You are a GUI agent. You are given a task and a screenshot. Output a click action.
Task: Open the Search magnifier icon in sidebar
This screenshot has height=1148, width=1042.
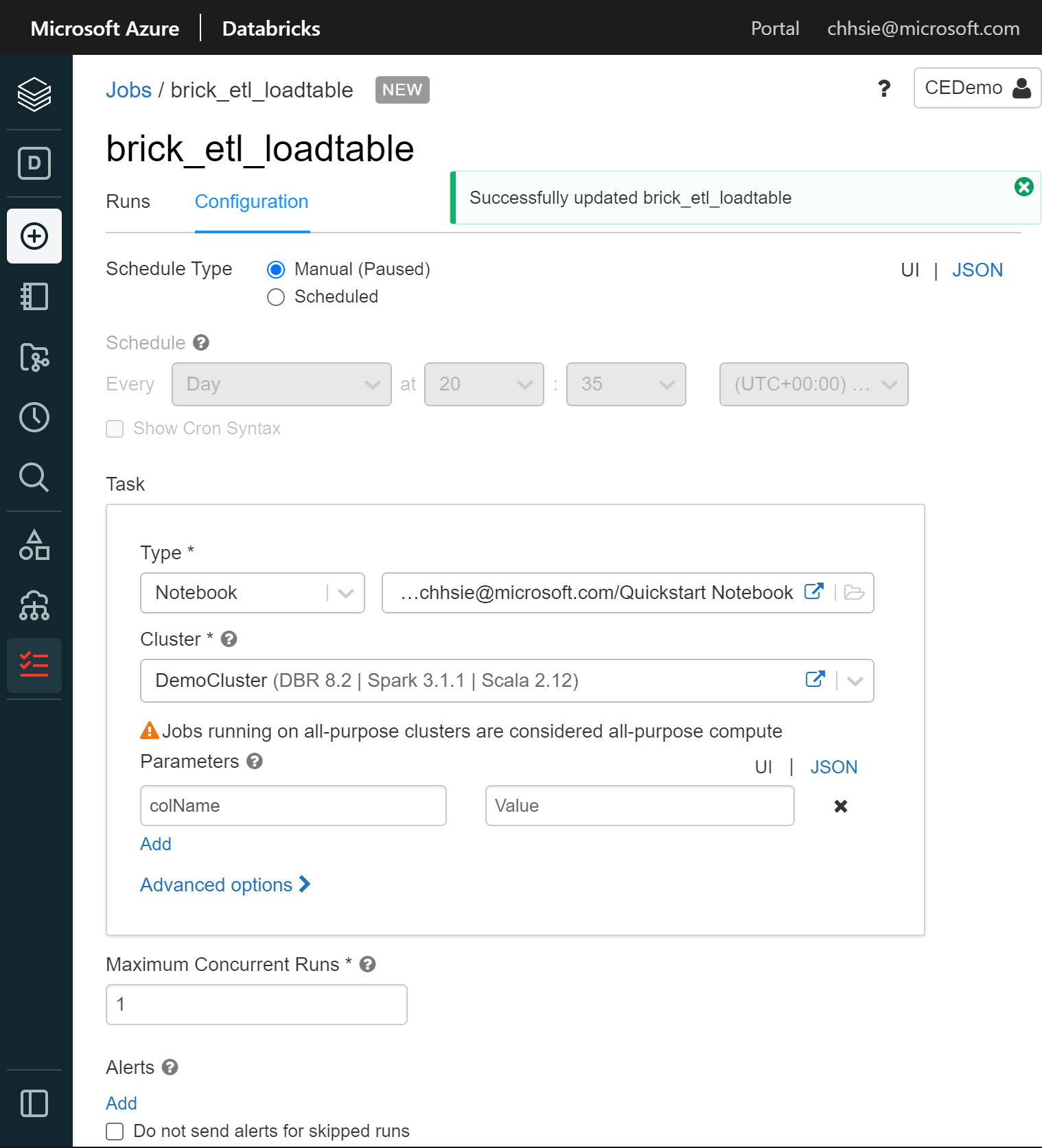click(34, 478)
